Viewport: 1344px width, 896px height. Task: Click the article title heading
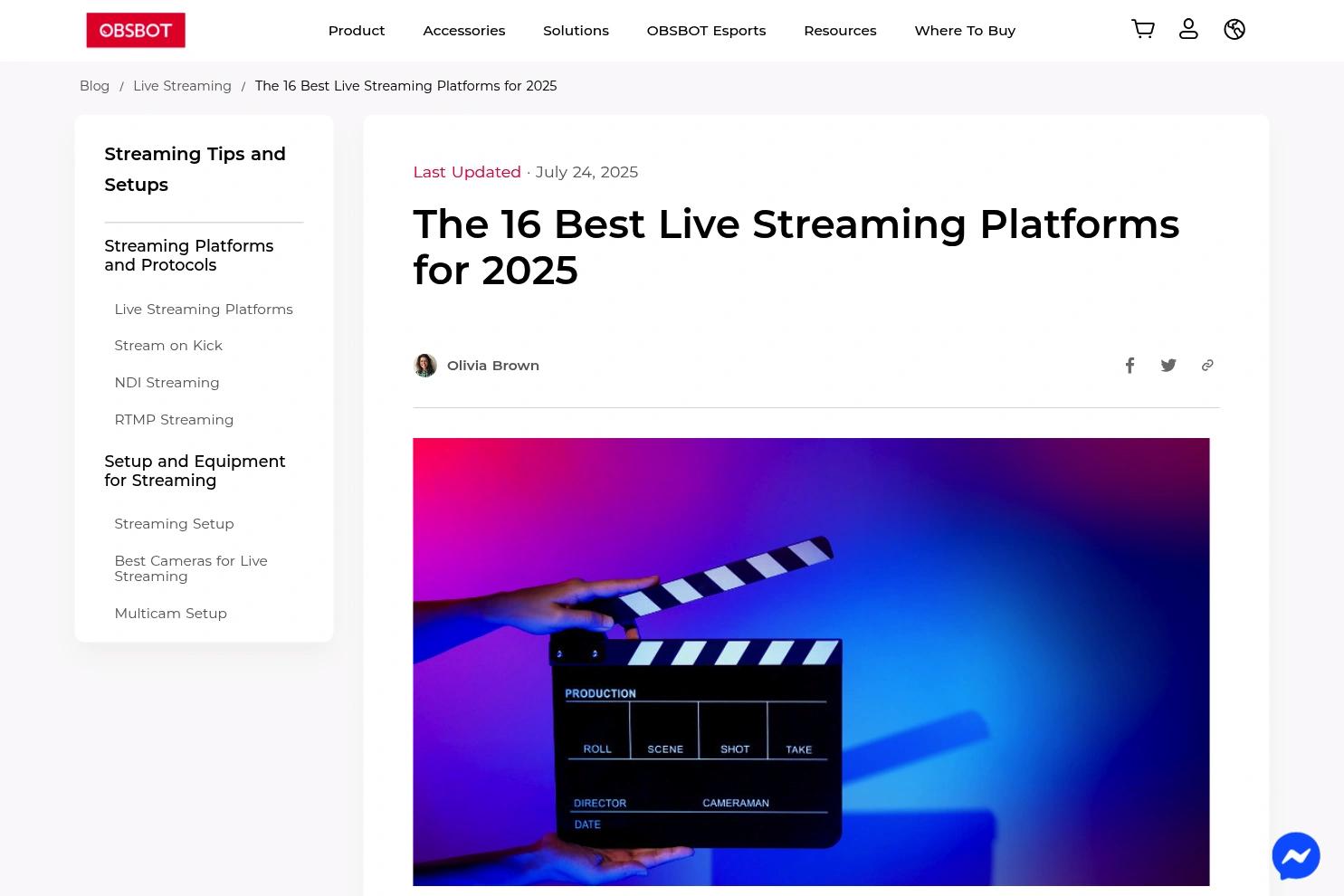pos(796,247)
